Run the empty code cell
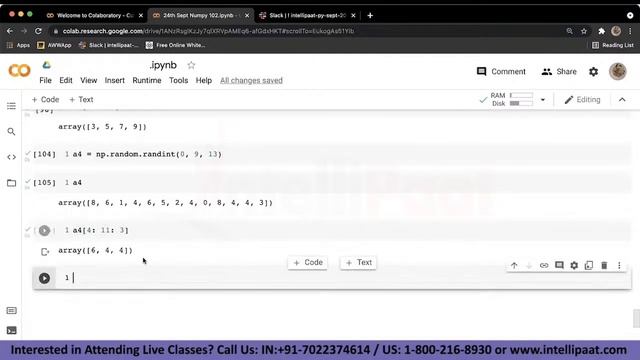The width and height of the screenshot is (640, 360). 44,278
